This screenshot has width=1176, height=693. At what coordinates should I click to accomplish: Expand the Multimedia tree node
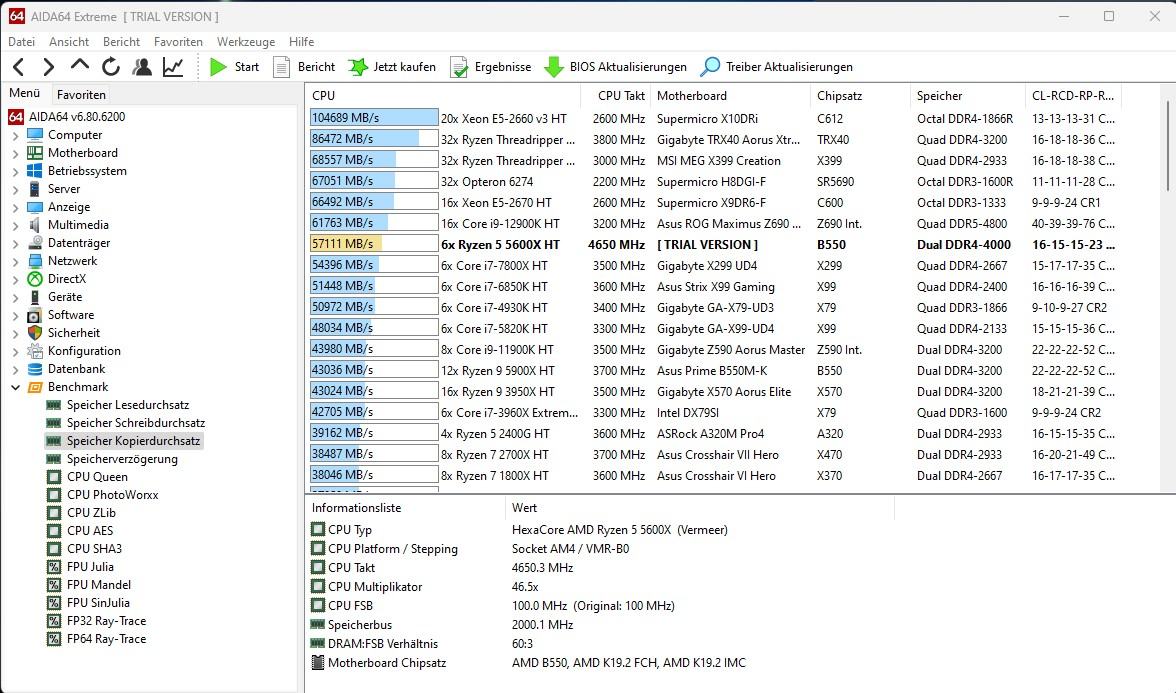pyautogui.click(x=16, y=225)
